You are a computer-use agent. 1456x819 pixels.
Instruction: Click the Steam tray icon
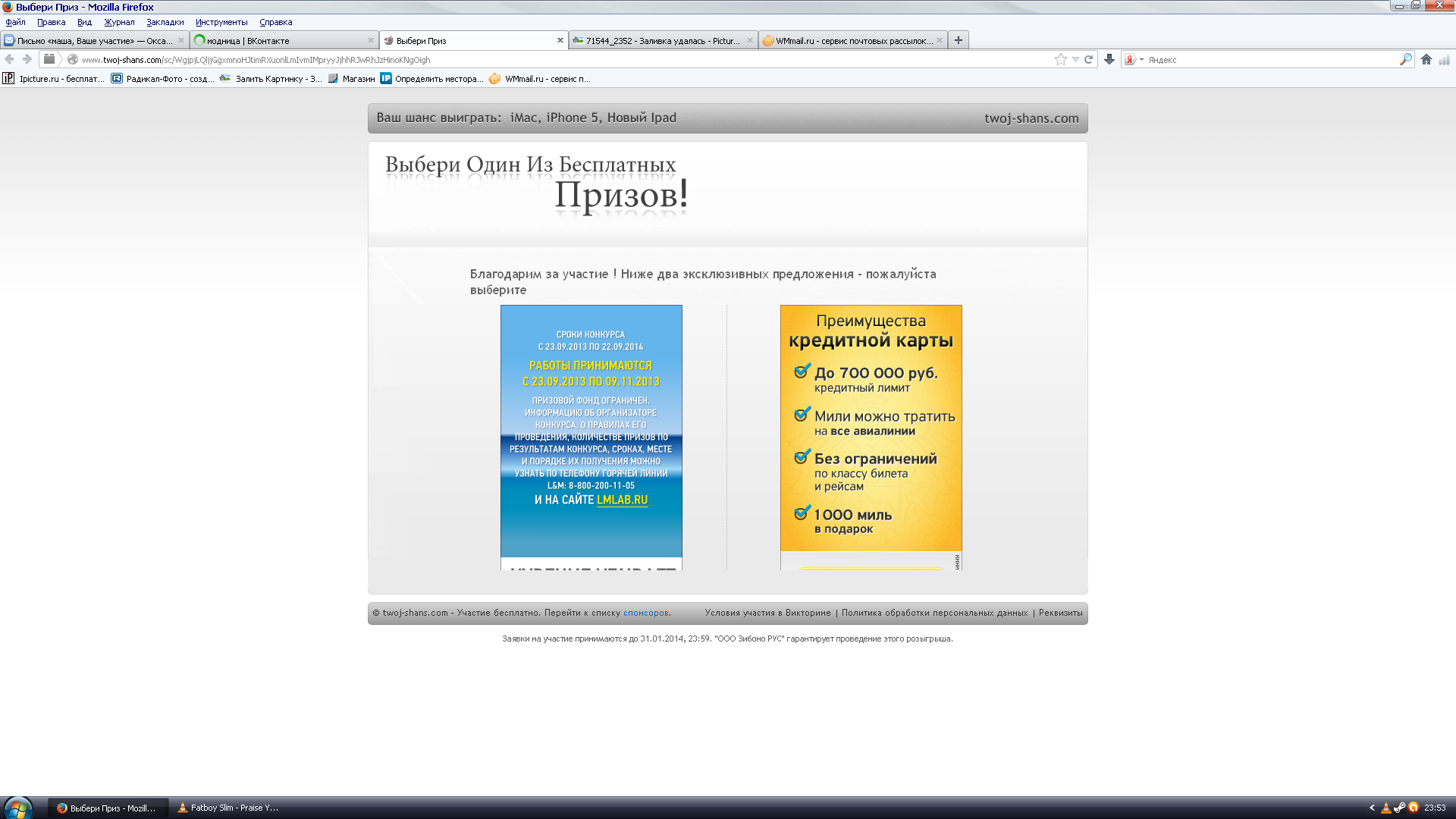coord(1400,808)
